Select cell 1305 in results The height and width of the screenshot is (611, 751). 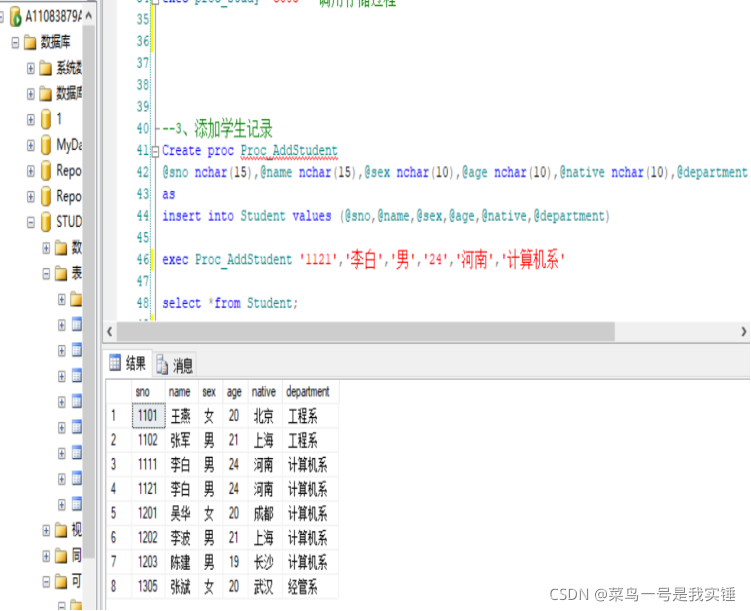pyautogui.click(x=148, y=587)
